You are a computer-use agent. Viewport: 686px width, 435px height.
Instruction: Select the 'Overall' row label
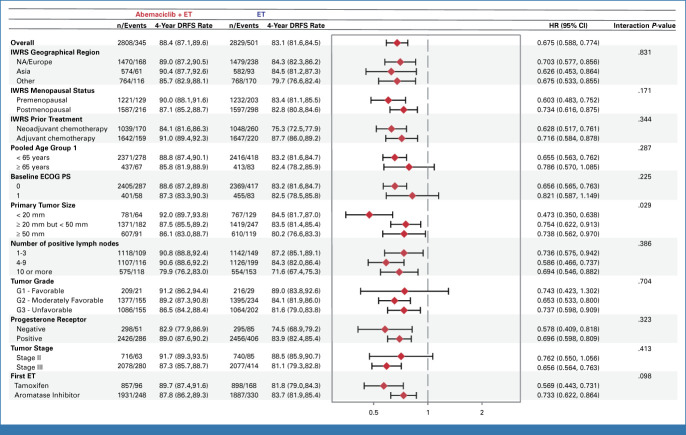point(22,42)
